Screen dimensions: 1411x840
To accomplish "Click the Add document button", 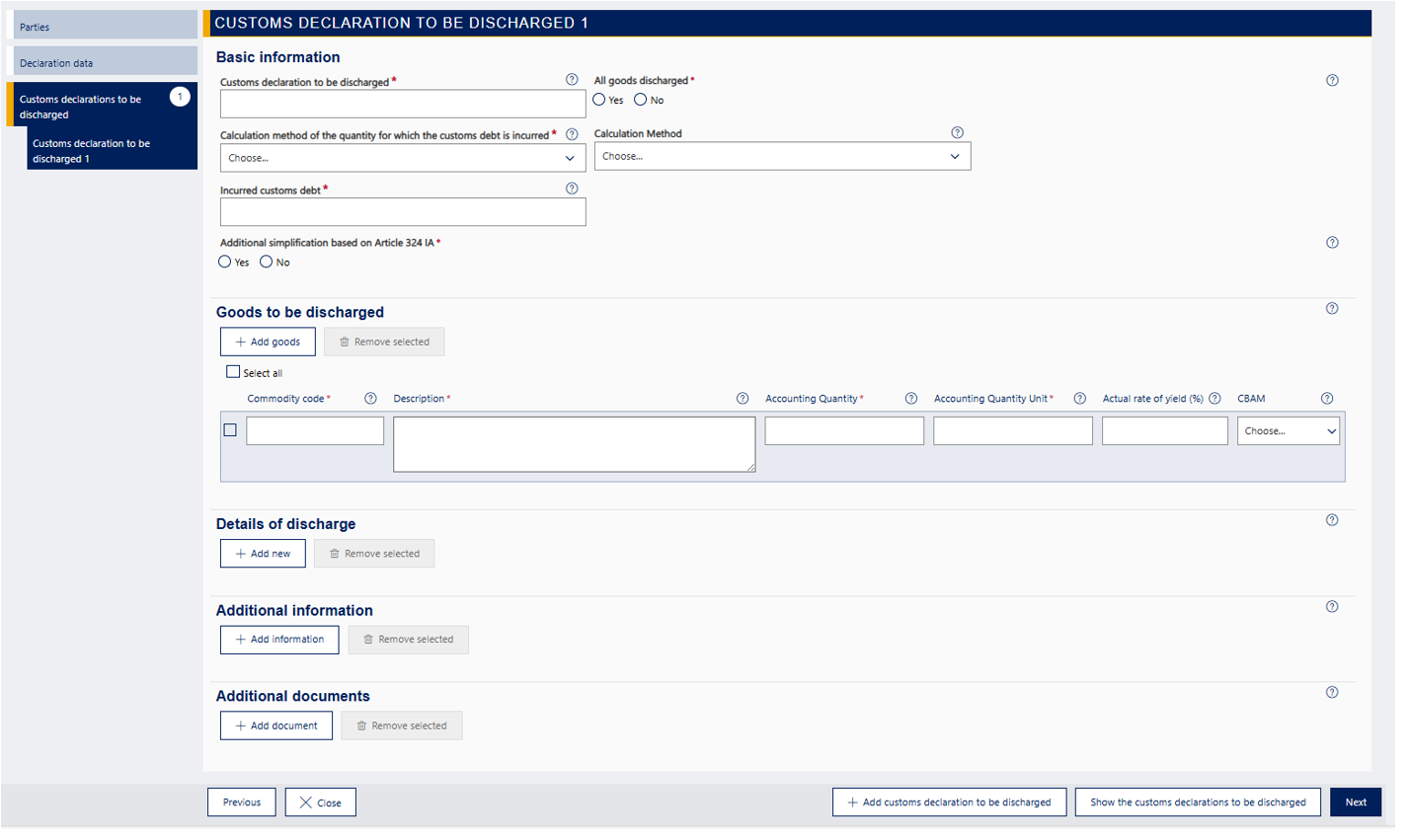I will [x=275, y=725].
